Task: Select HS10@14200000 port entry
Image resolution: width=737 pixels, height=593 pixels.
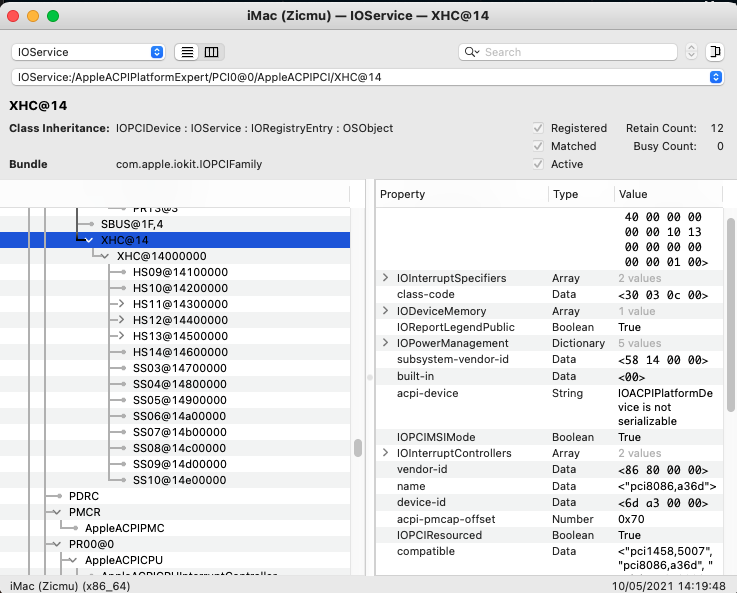Action: [175, 288]
